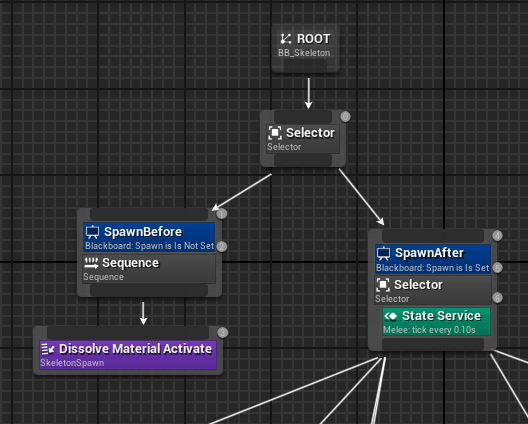Select the Selector under SpawnAfter
The height and width of the screenshot is (424, 528).
[433, 290]
